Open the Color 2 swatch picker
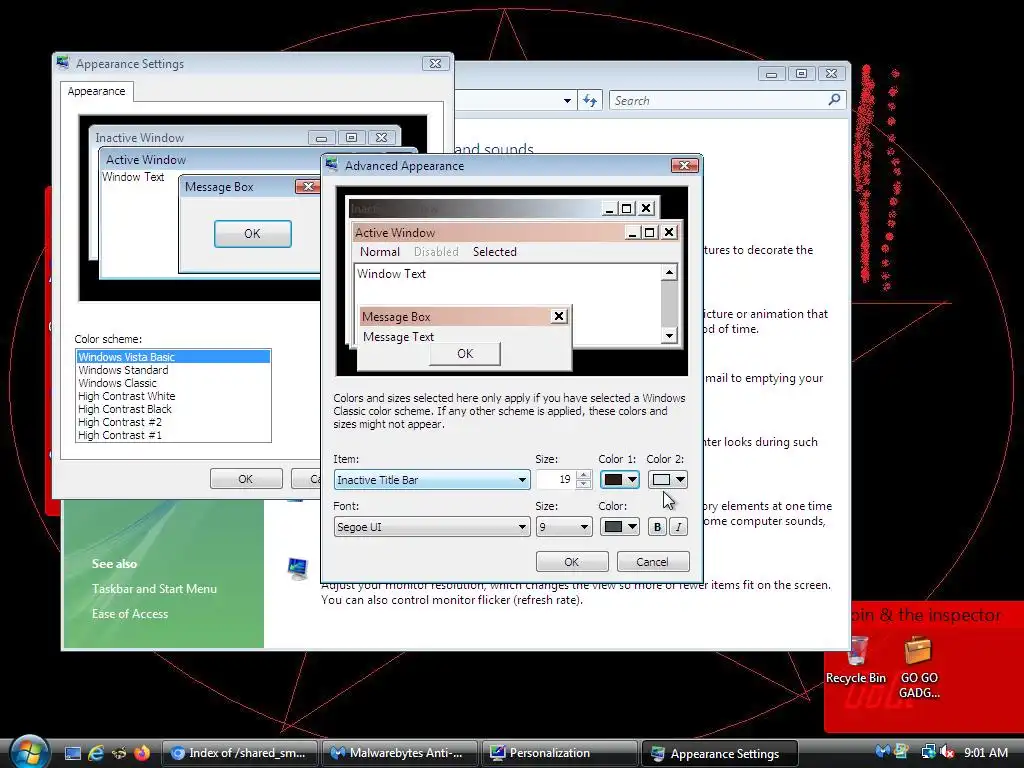This screenshot has width=1024, height=768. coord(667,480)
